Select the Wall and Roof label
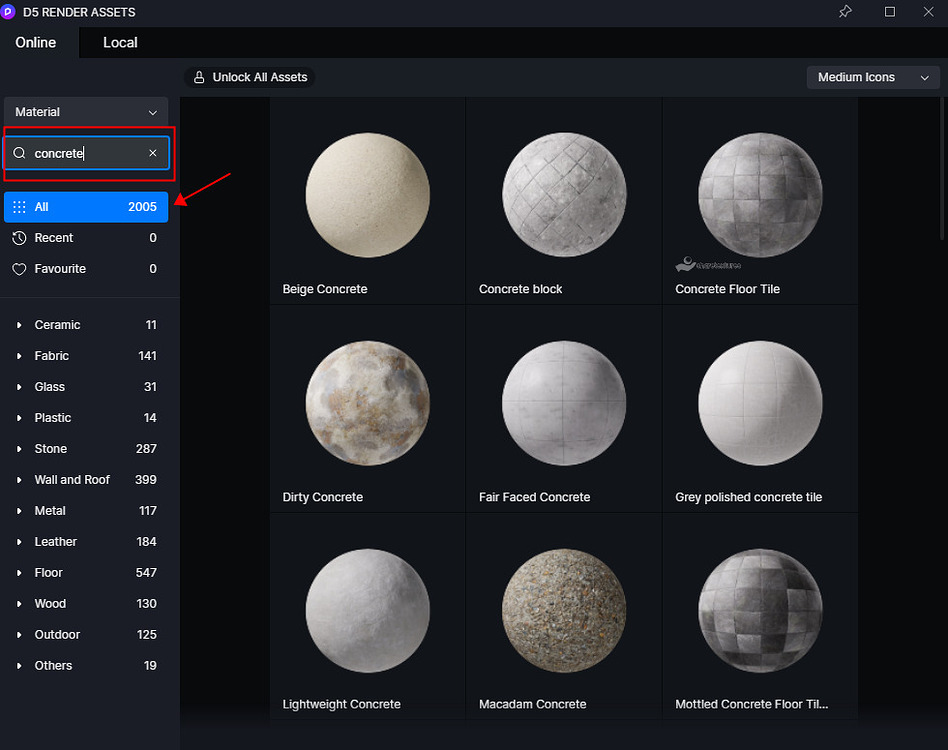Image resolution: width=948 pixels, height=750 pixels. [72, 480]
